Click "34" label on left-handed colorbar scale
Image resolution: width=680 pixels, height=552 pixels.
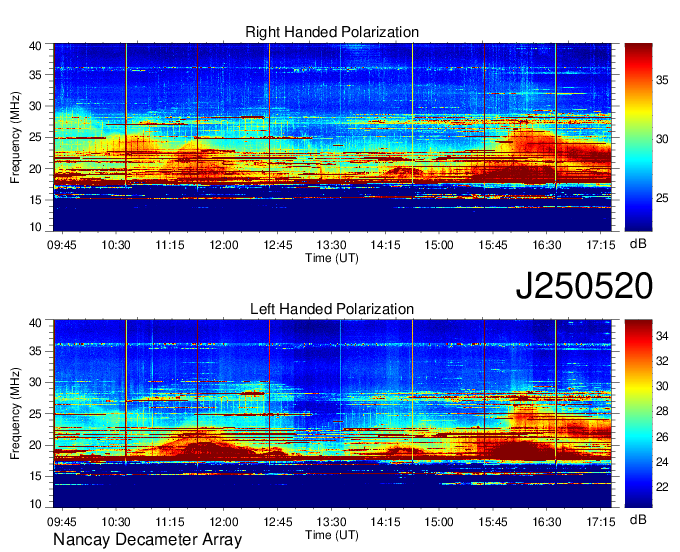click(x=662, y=335)
